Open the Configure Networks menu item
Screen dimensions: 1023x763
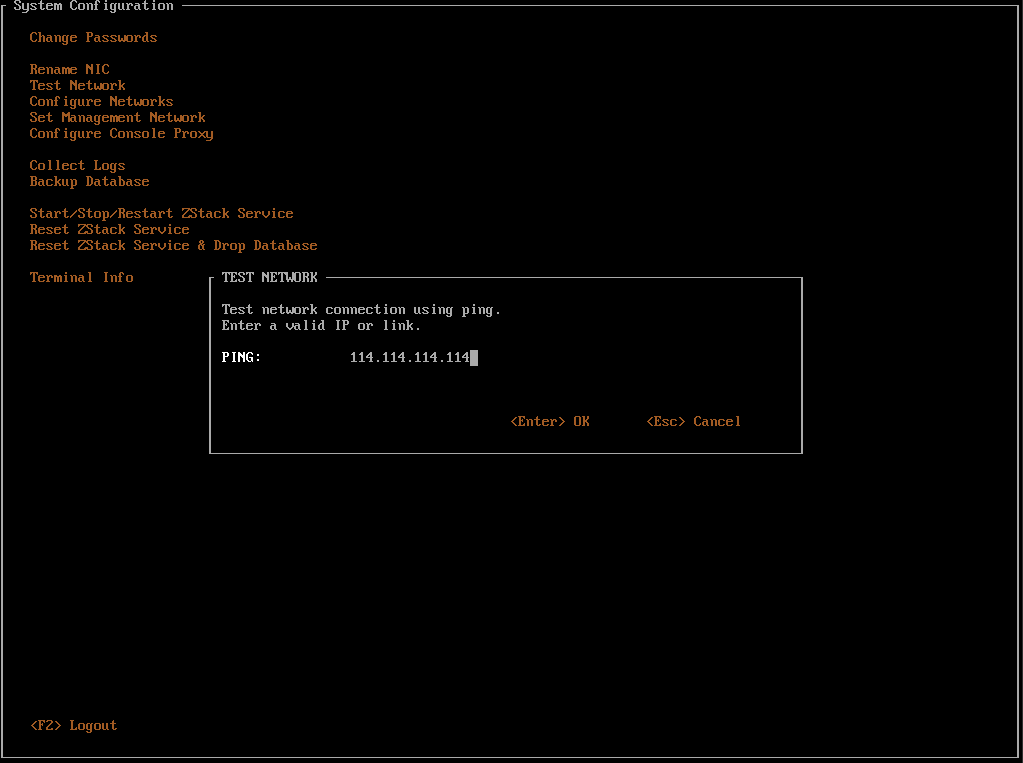click(101, 102)
